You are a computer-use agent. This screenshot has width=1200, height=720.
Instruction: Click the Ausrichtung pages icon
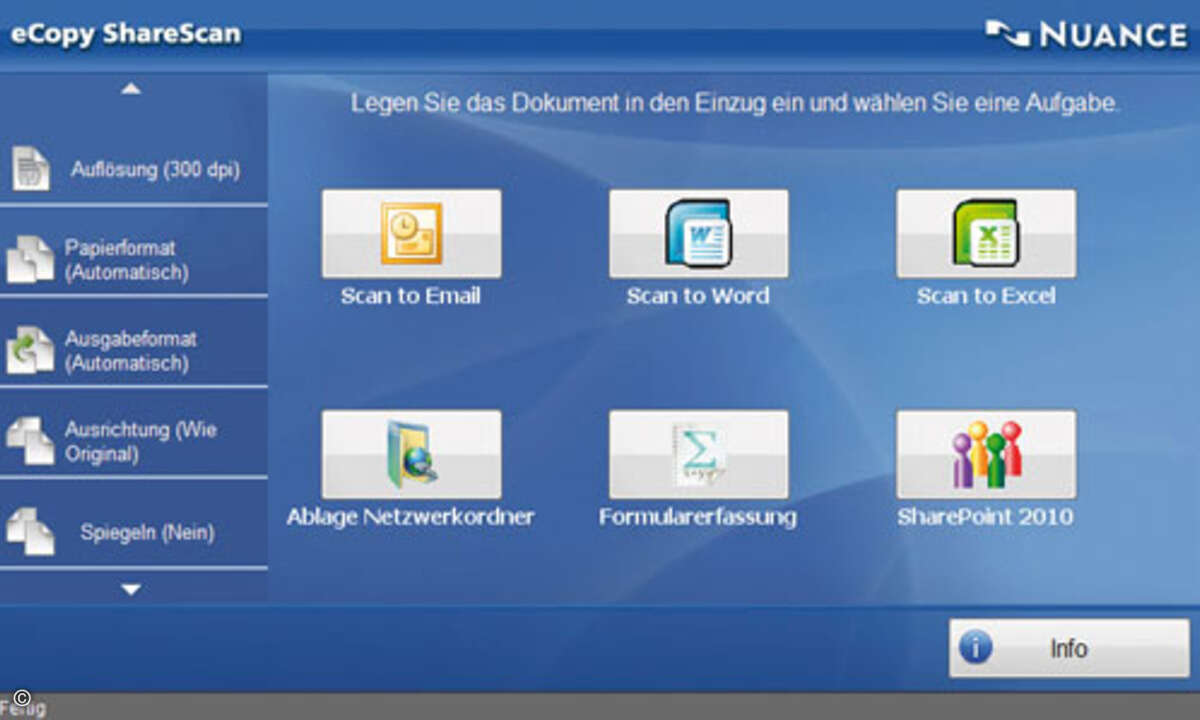pyautogui.click(x=30, y=441)
